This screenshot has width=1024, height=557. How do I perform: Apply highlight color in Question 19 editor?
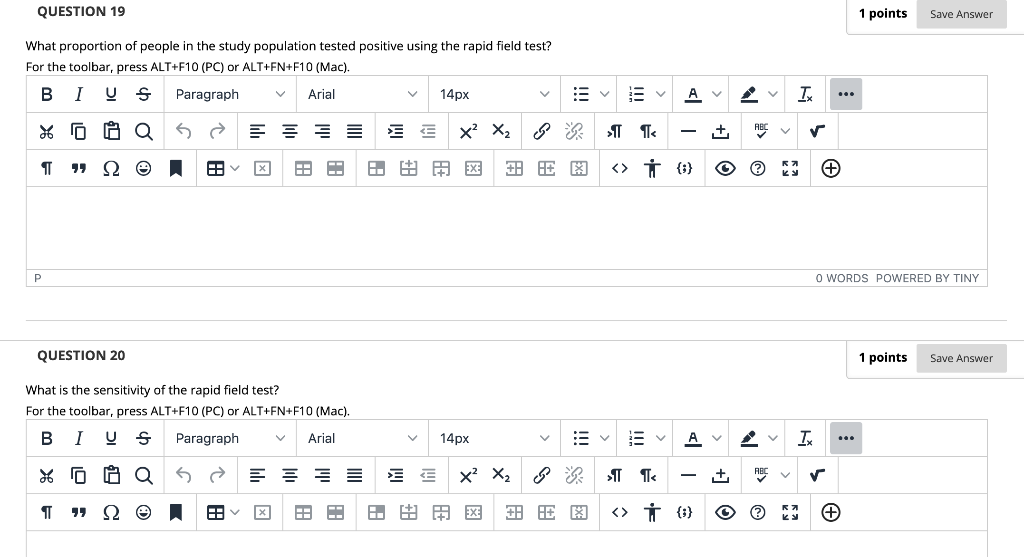(749, 94)
